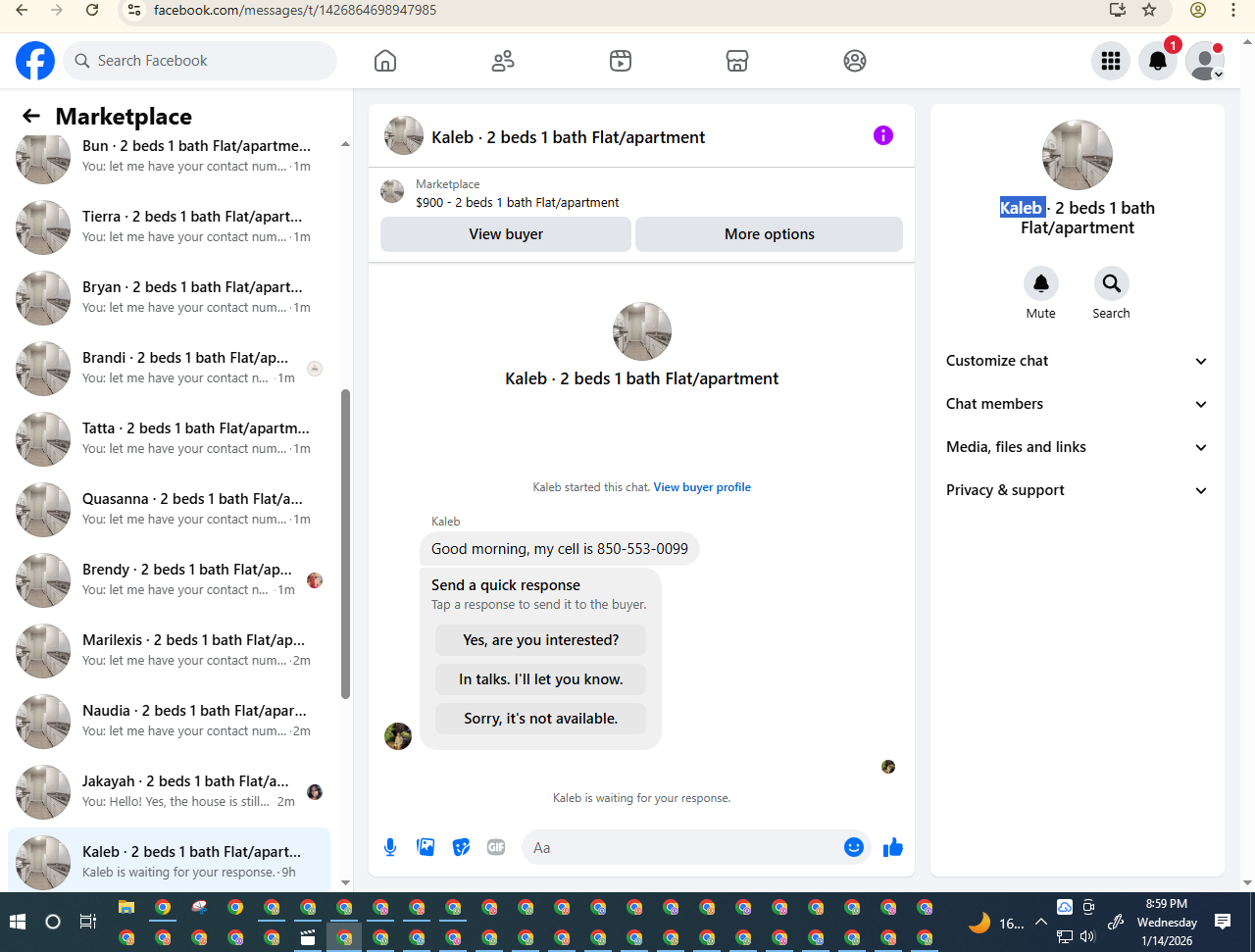This screenshot has width=1255, height=952.
Task: Open the Brendy conversation in chat list
Action: pyautogui.click(x=169, y=579)
